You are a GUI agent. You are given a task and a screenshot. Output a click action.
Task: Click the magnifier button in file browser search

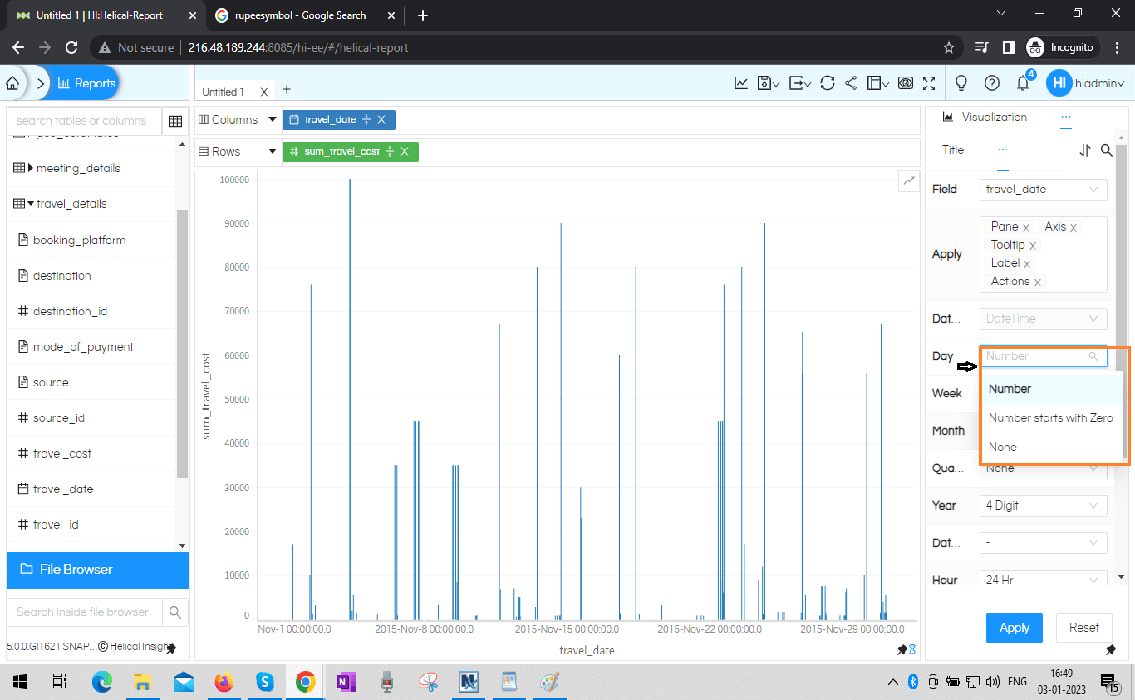point(174,612)
